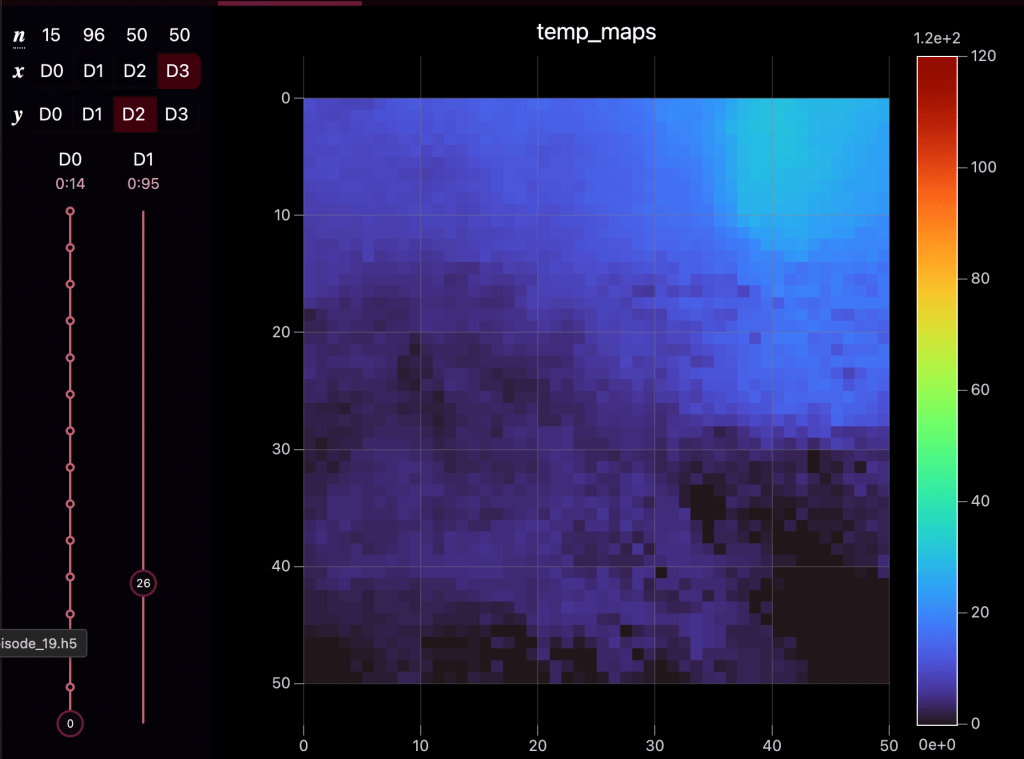Set x axis to dimension D1
1024x759 pixels.
tap(93, 72)
